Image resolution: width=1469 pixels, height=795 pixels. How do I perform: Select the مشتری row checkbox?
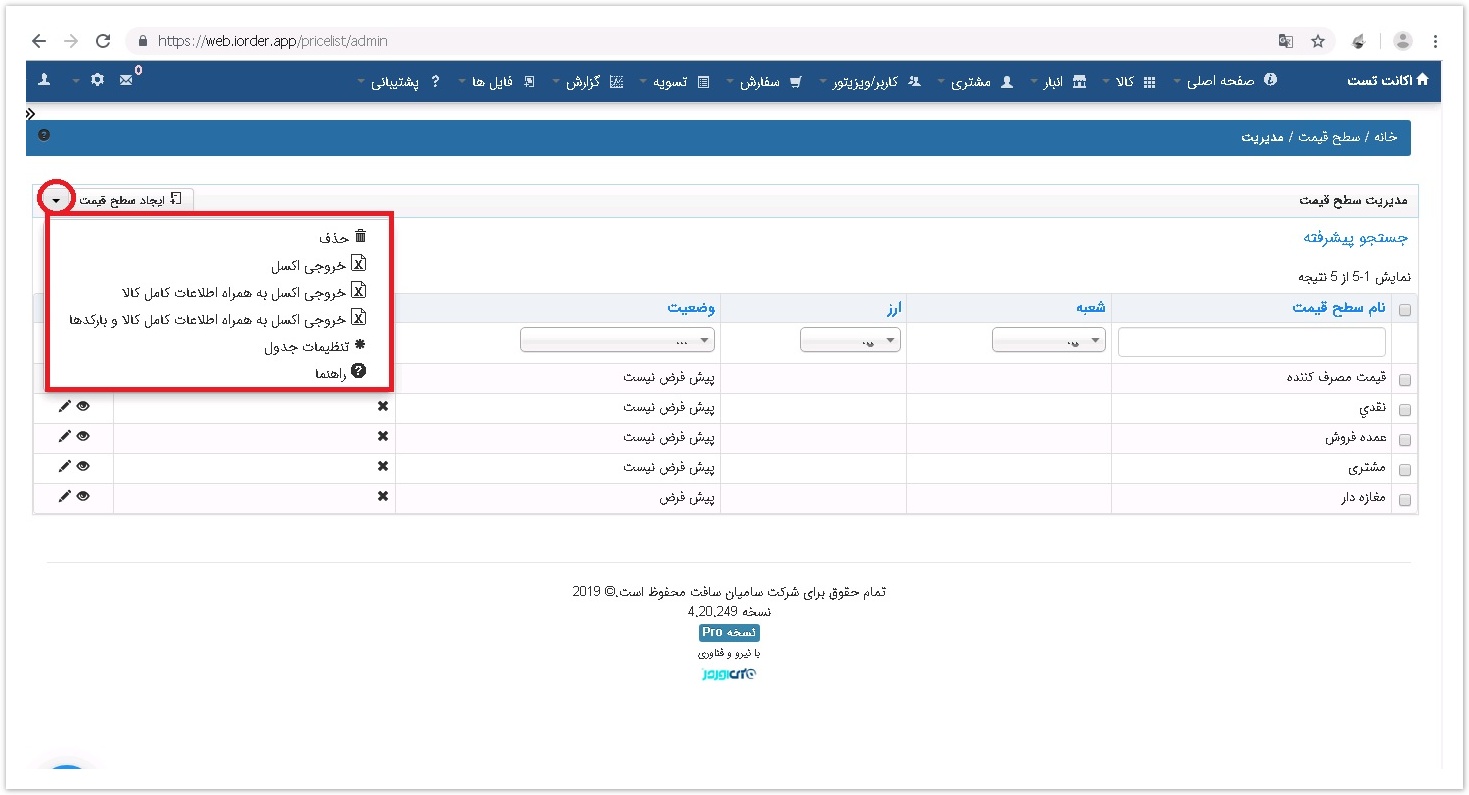tap(1405, 468)
